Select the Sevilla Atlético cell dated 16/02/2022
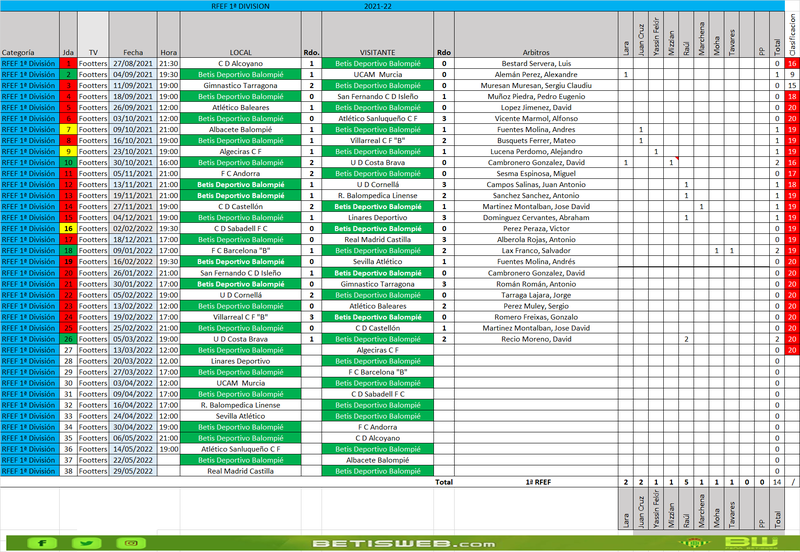 (378, 262)
